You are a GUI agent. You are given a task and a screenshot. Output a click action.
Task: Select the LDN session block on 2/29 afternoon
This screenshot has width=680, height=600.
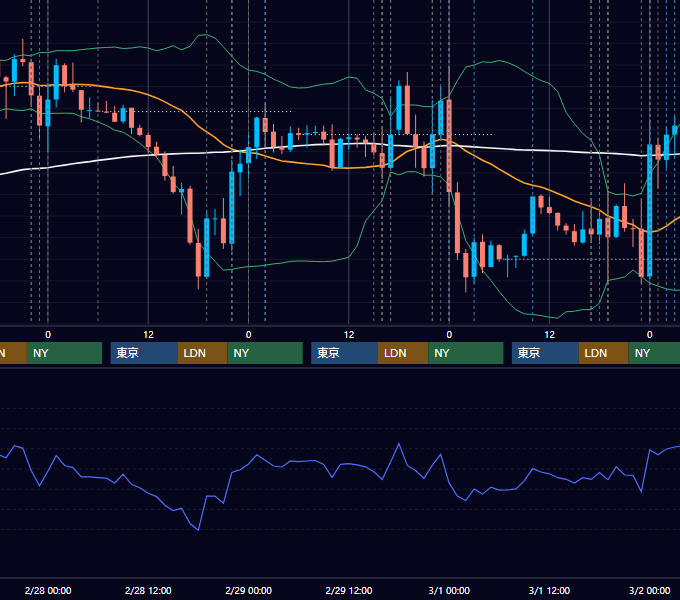pos(403,353)
